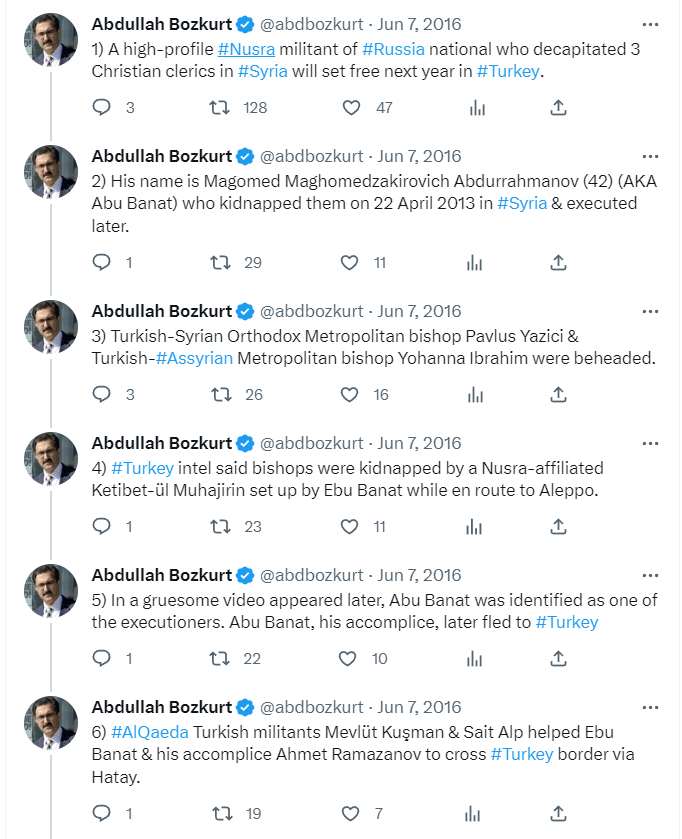Open more options on tweet 2 about Abu Banat
The image size is (682, 839).
point(650,156)
